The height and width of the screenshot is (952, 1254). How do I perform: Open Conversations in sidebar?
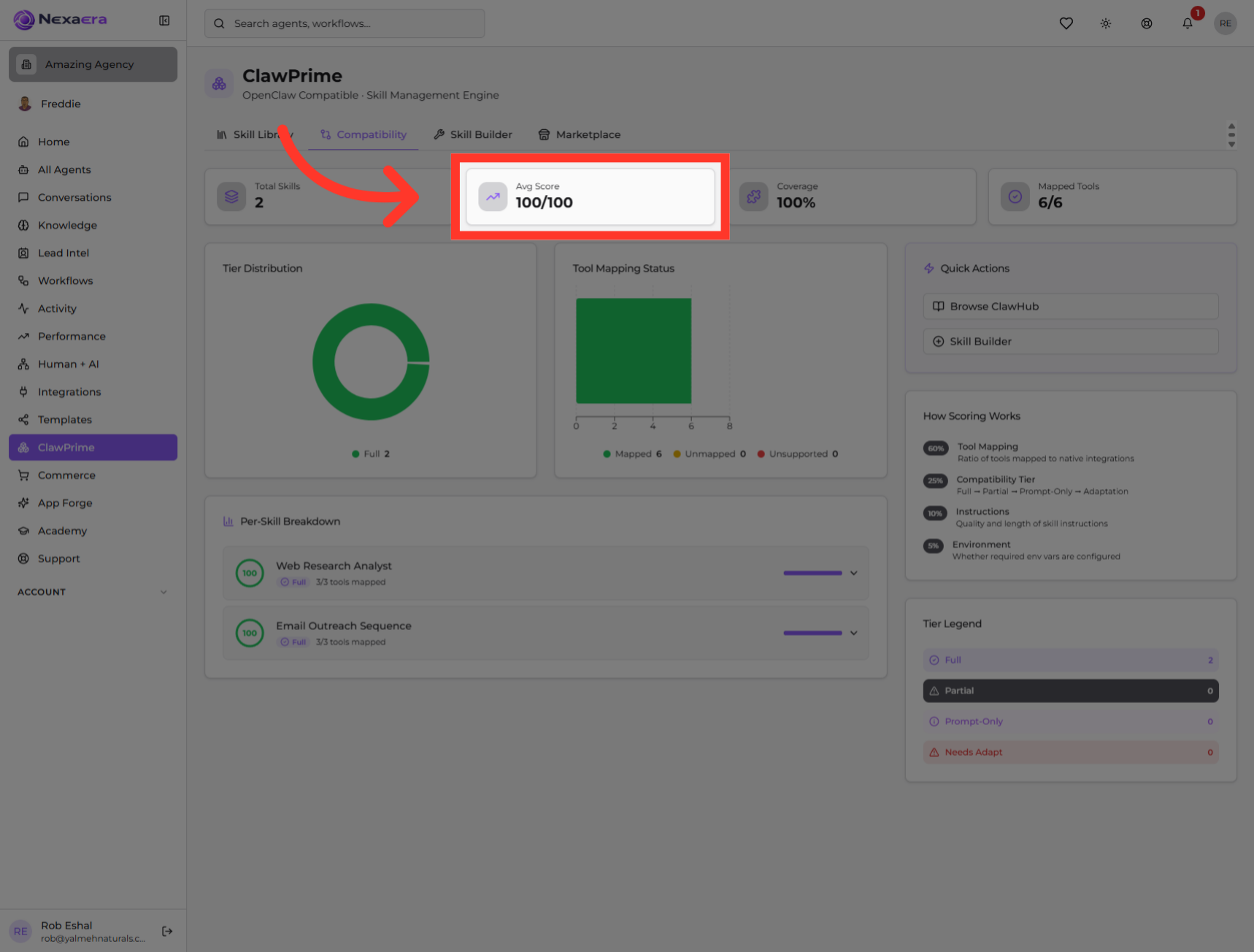[93, 197]
